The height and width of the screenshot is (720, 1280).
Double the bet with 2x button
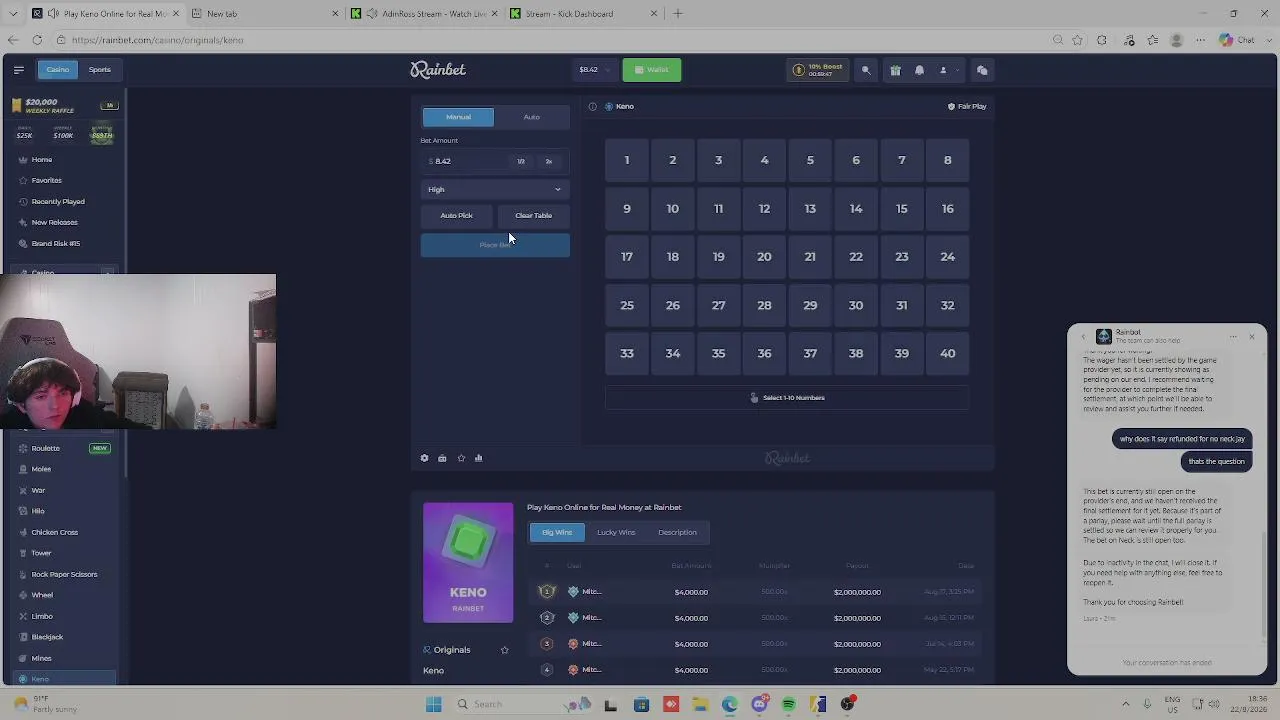[549, 161]
